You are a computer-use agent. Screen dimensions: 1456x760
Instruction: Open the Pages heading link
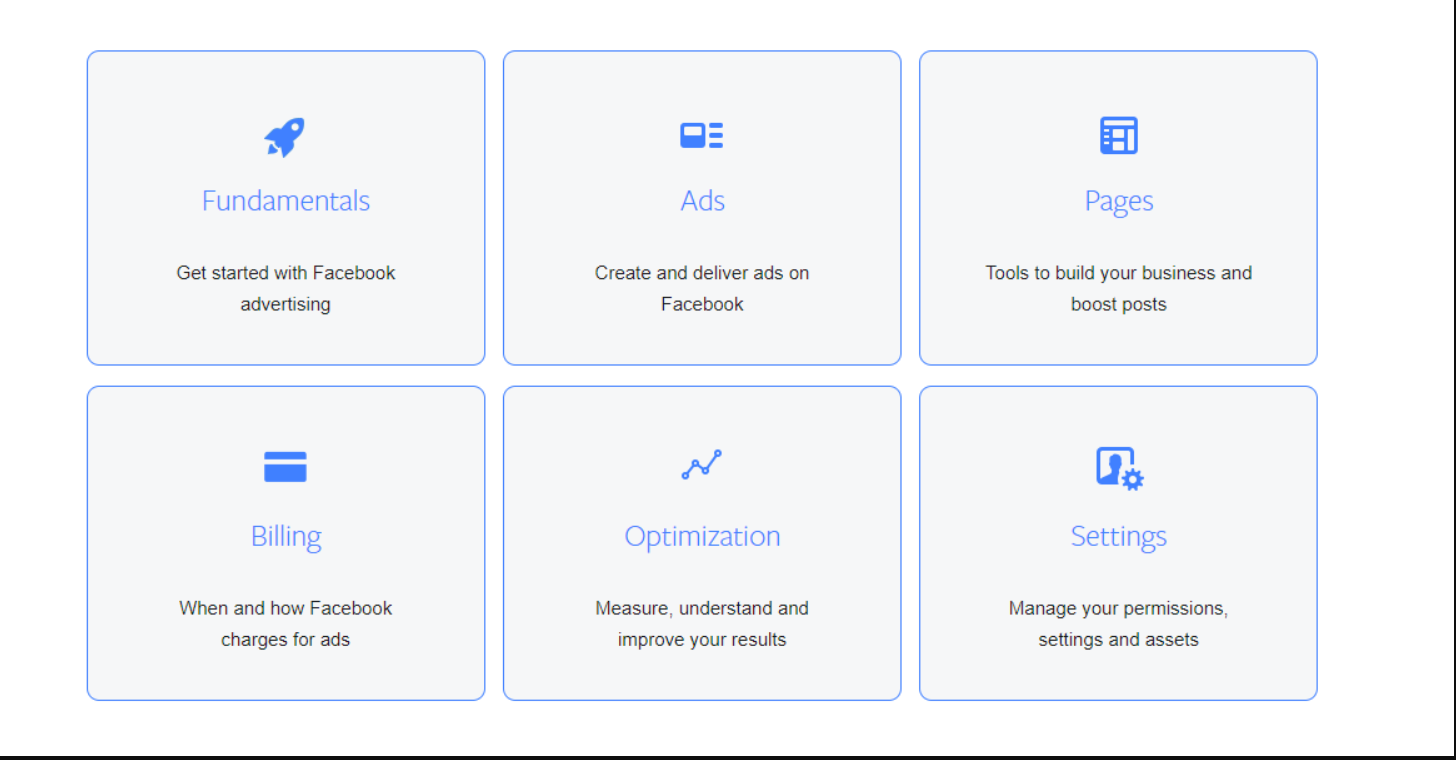click(1119, 202)
